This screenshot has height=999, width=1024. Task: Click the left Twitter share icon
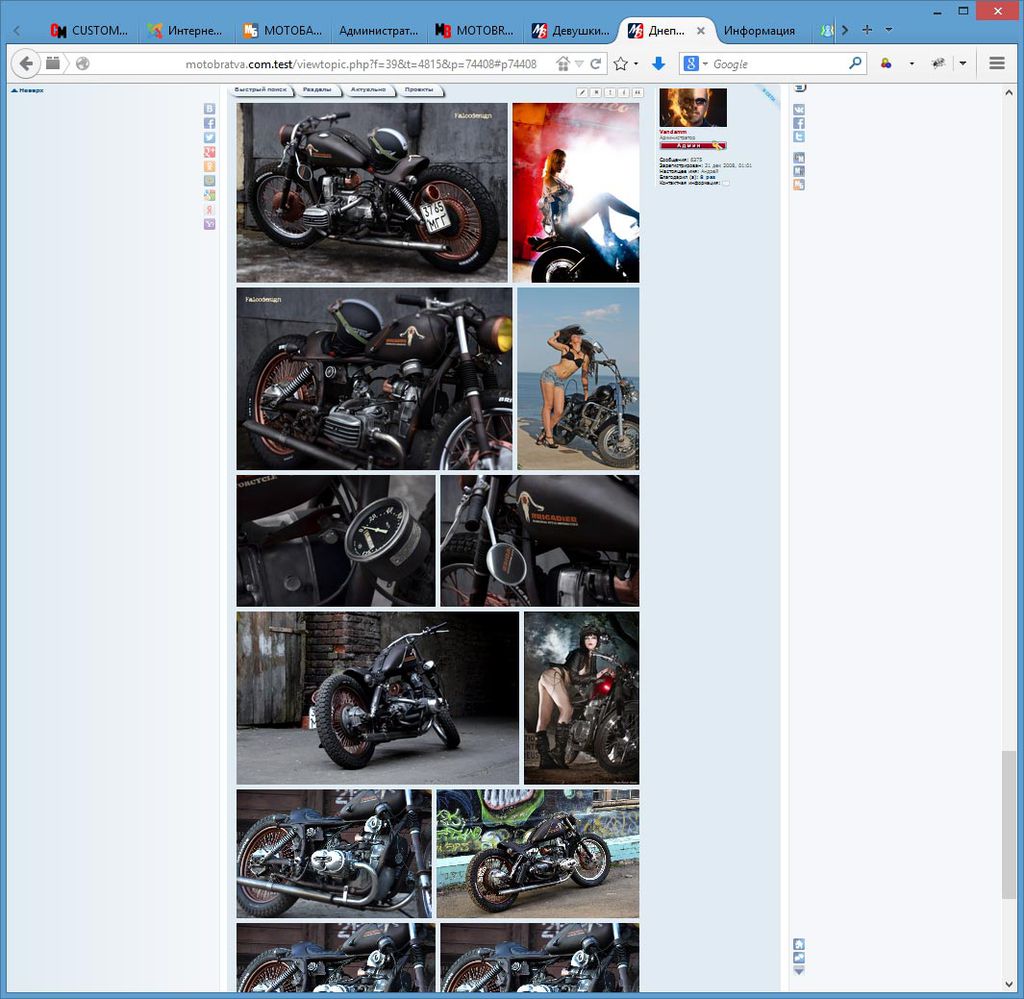coord(210,138)
